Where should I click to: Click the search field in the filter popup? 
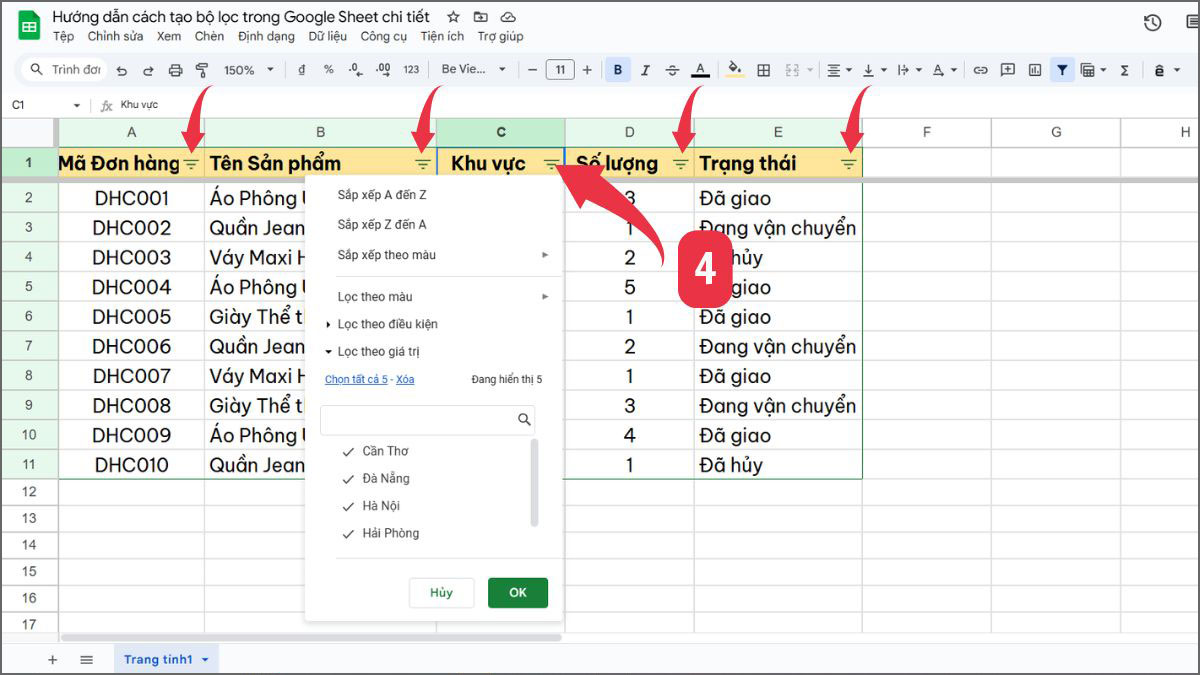[425, 419]
